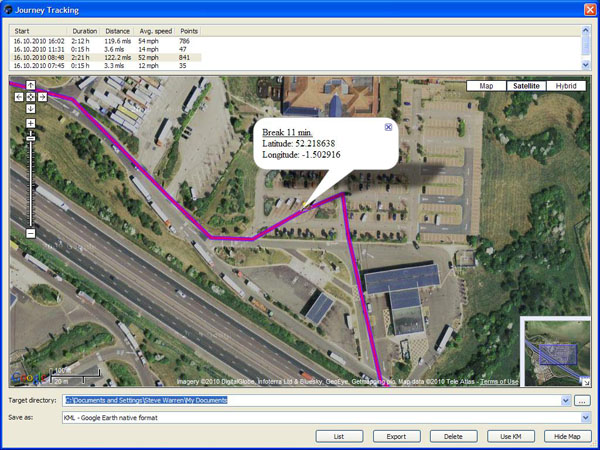Viewport: 600px width, 450px height.
Task: Click the Latitude: 52.218638 text in balloon
Action: click(298, 143)
